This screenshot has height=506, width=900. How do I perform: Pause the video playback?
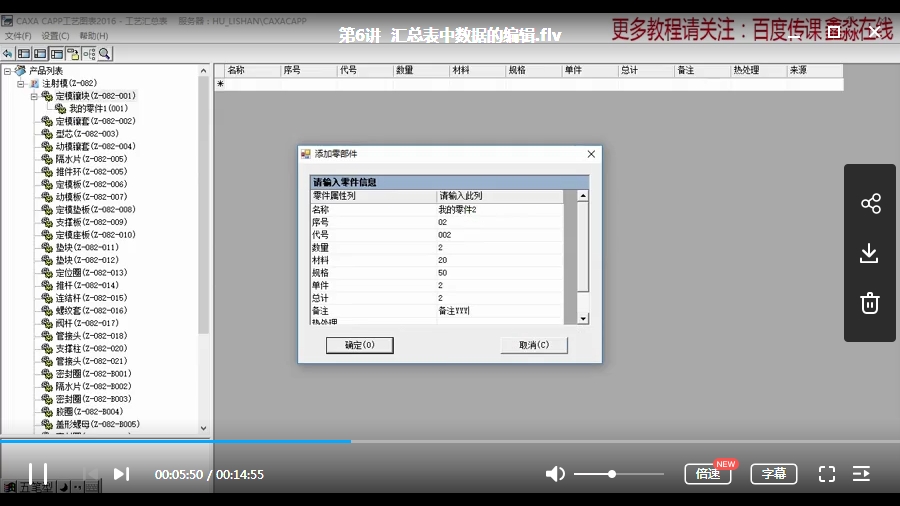tap(38, 474)
